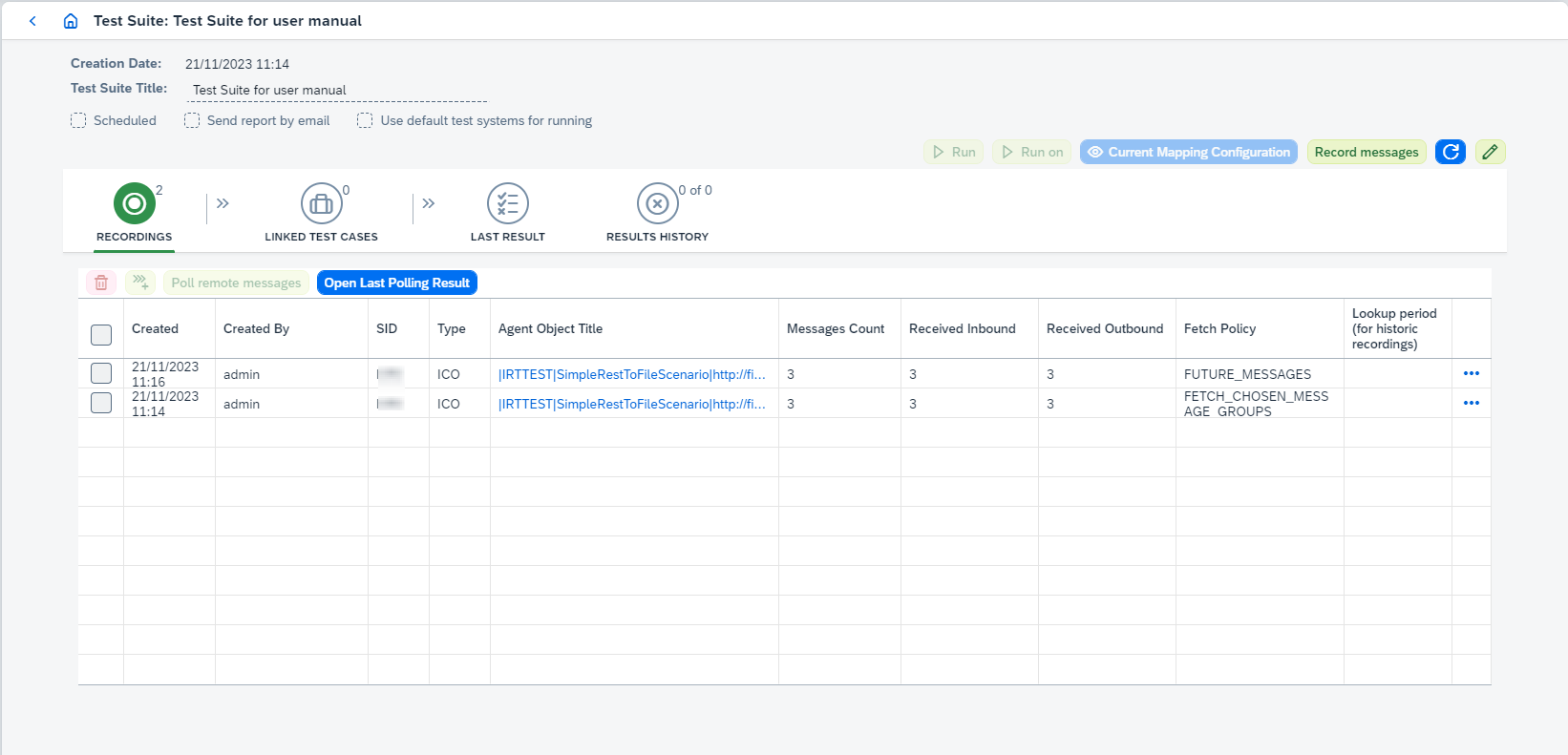Viewport: 1568px width, 755px height.
Task: Select the Results History cross icon
Action: (x=658, y=203)
